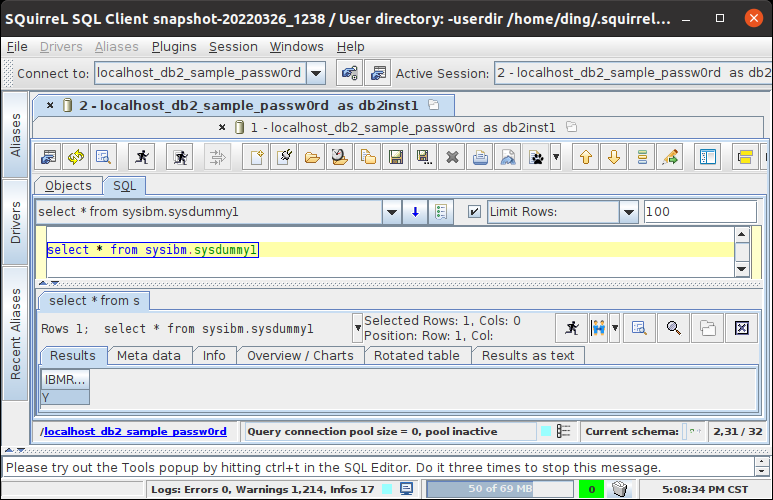773x500 pixels.
Task: Open a SQL file with the folder icon
Action: 312,157
